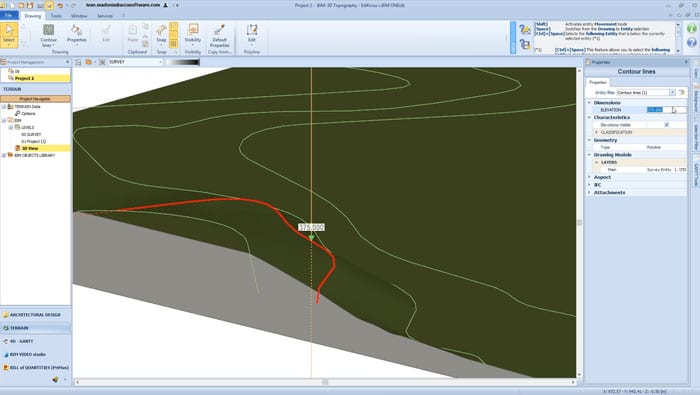Image resolution: width=700 pixels, height=395 pixels.
Task: Open the Window ribbon tab
Action: click(79, 16)
